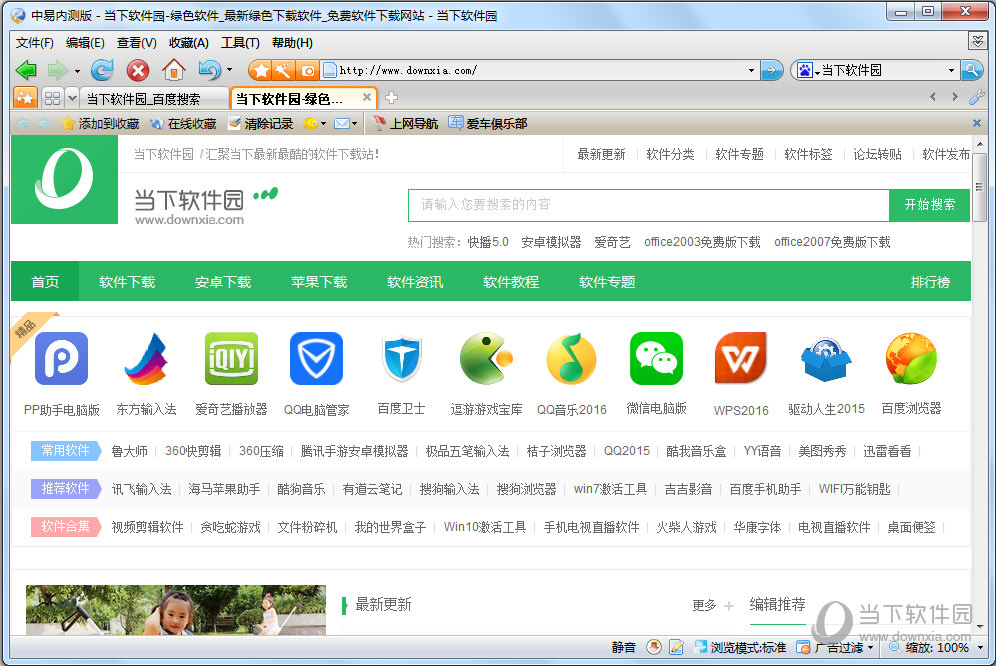Click the 爱车俱乐部 bookmark
Viewport: 996px width, 666px height.
(488, 123)
